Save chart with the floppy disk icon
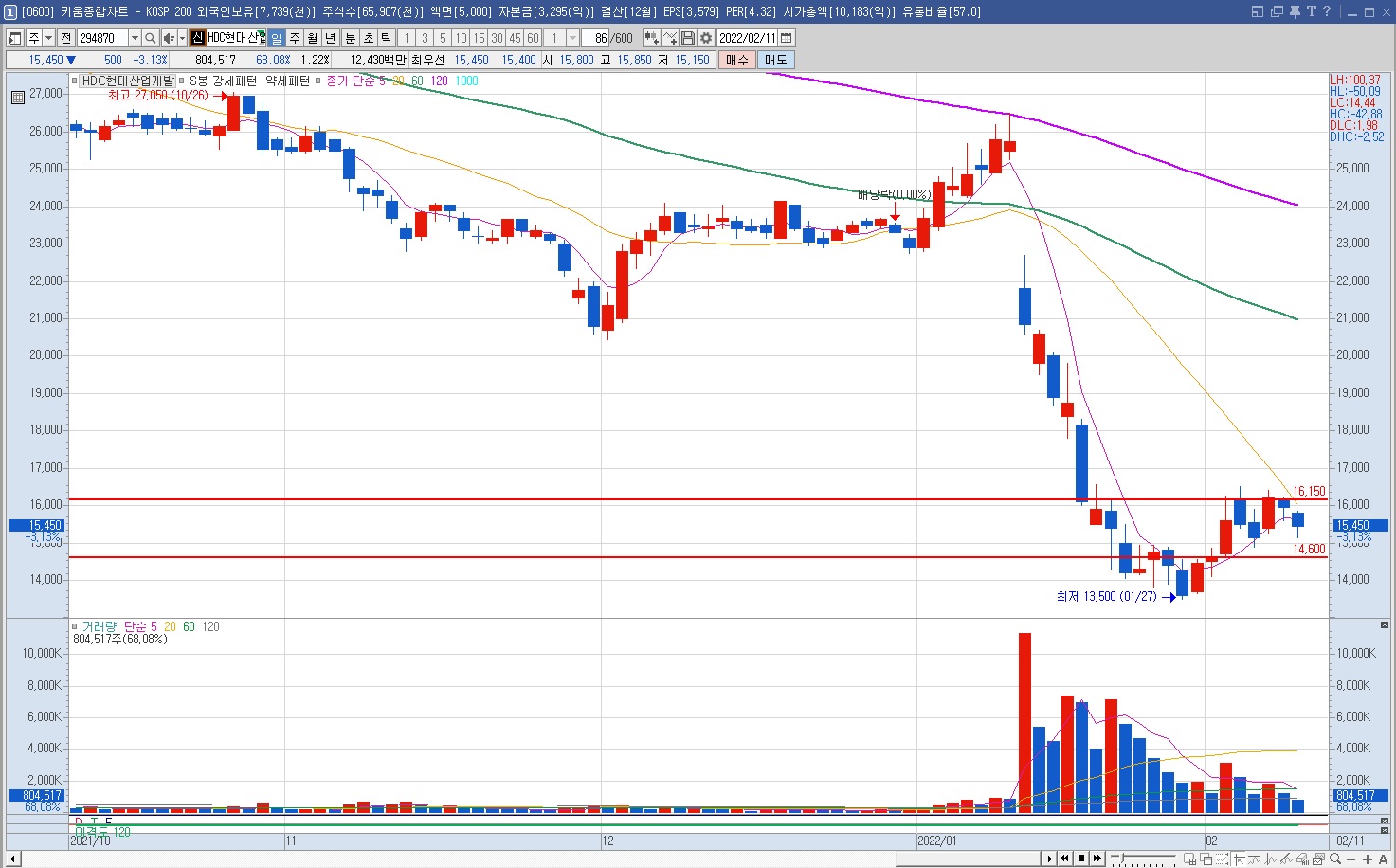 [x=688, y=38]
